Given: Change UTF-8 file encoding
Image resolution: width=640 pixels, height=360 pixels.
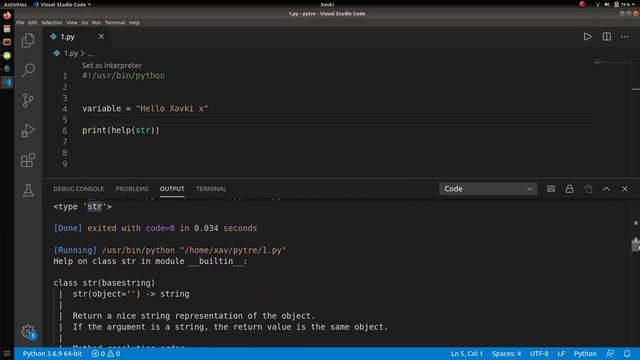Looking at the screenshot, I should 539,353.
